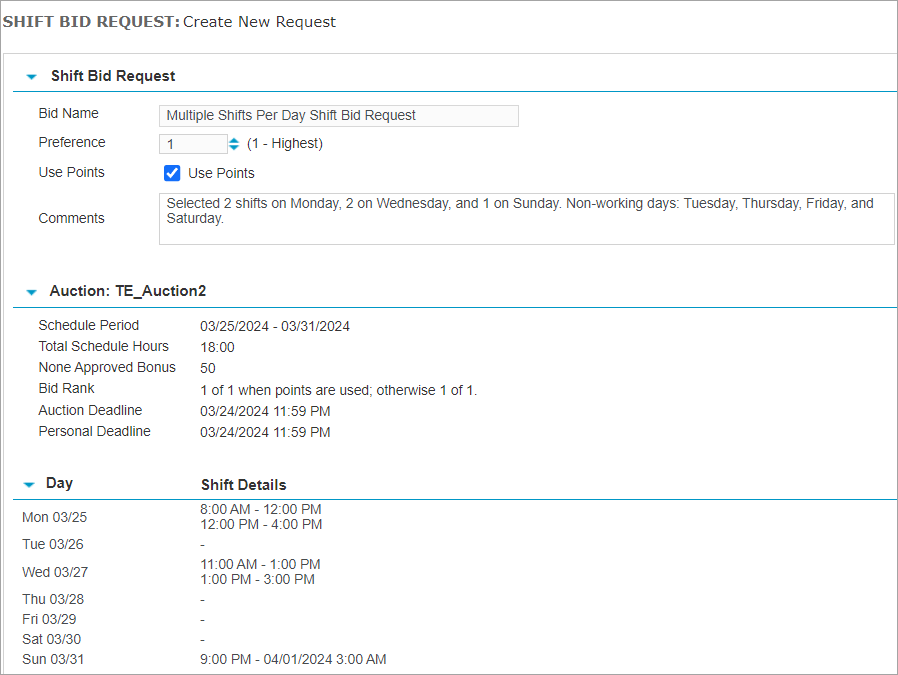The image size is (898, 675).
Task: Collapse the Auction: TE_Auction2 section
Action: point(30,290)
